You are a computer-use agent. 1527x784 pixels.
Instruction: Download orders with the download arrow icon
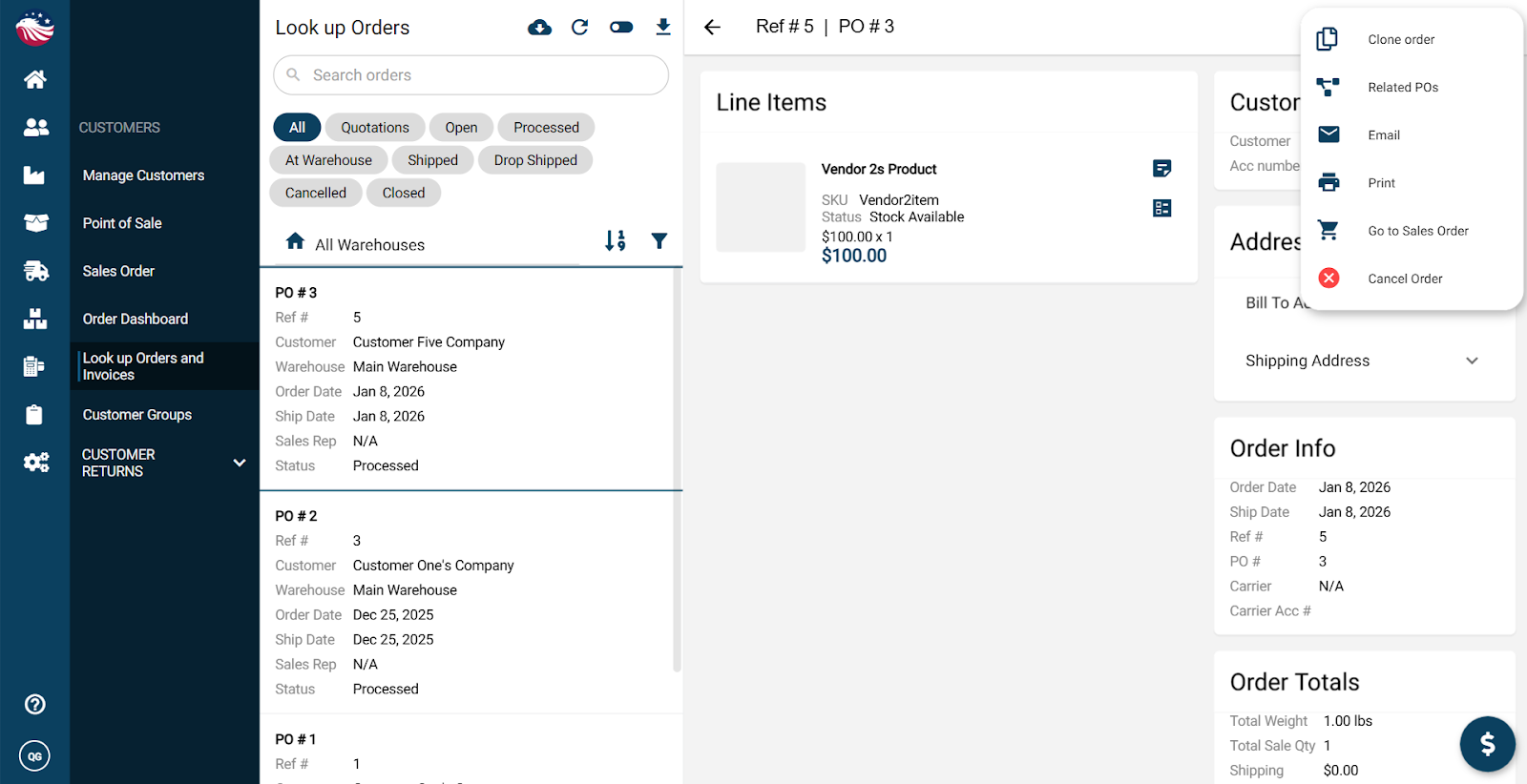point(663,27)
